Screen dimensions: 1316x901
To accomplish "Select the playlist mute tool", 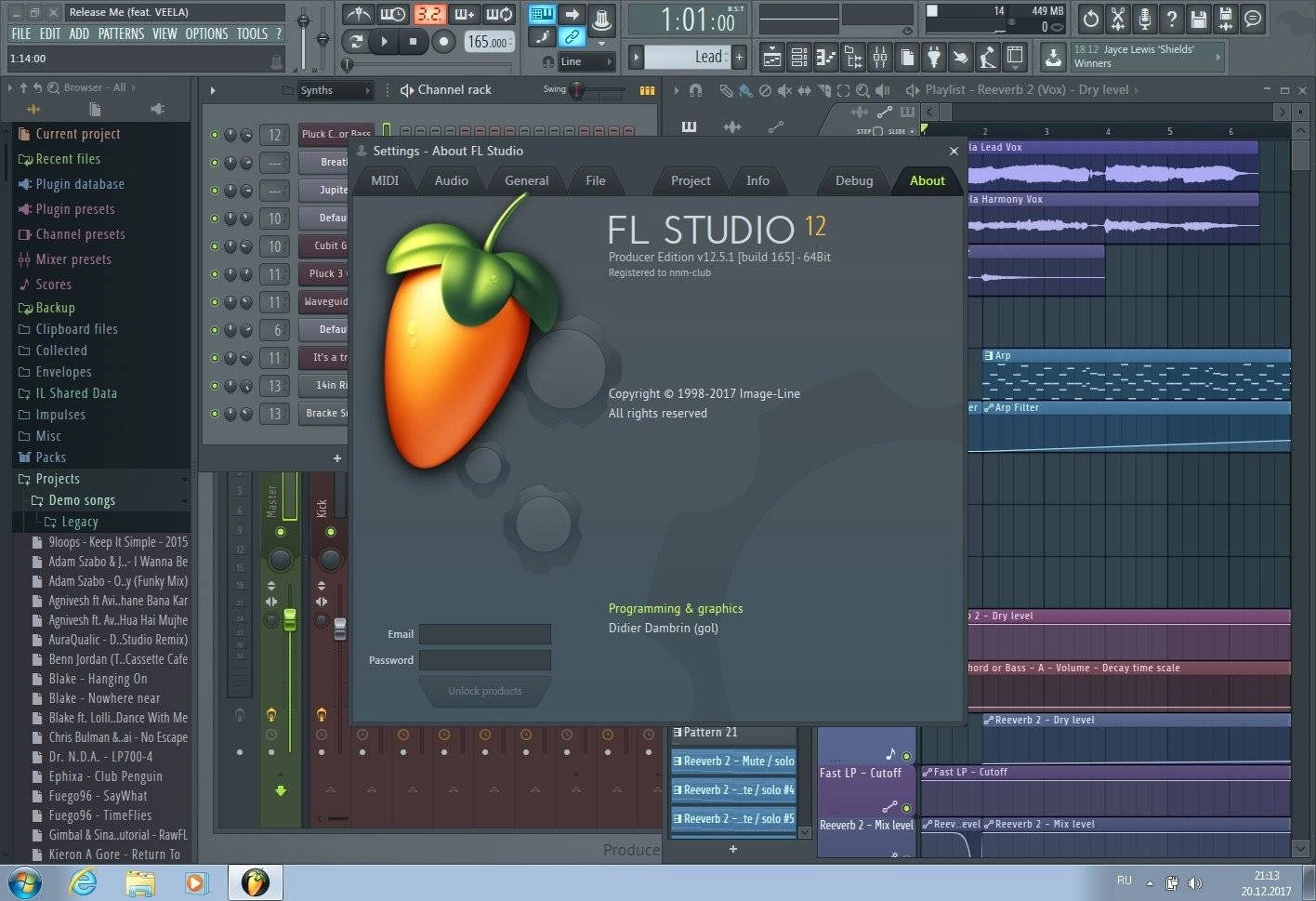I will click(784, 90).
